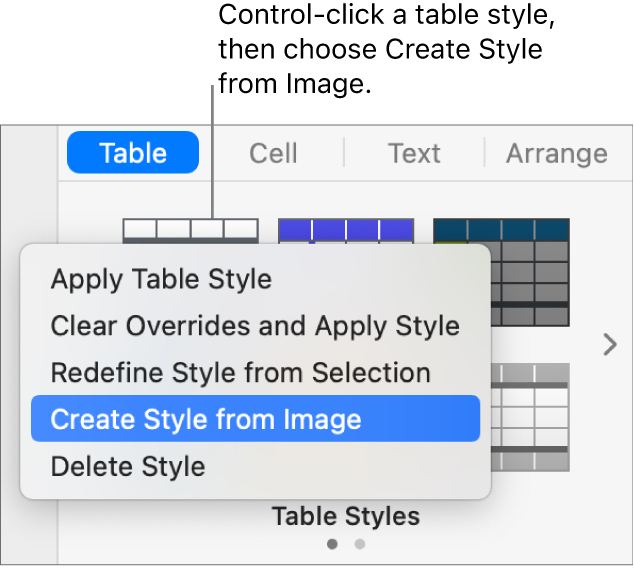Screen dimensions: 634x568
Task: Jump to second styles page dot
Action: [x=360, y=544]
